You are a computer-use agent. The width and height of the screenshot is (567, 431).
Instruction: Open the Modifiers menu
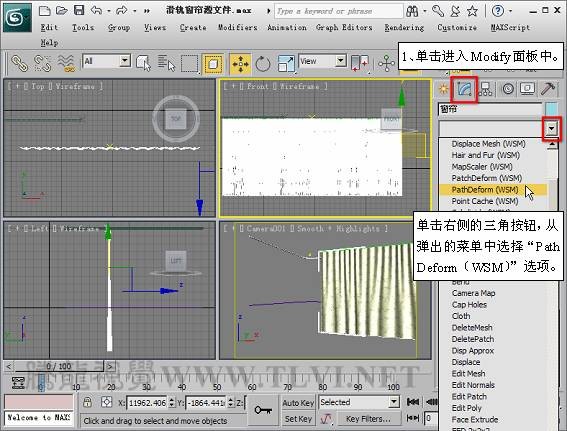coord(238,27)
